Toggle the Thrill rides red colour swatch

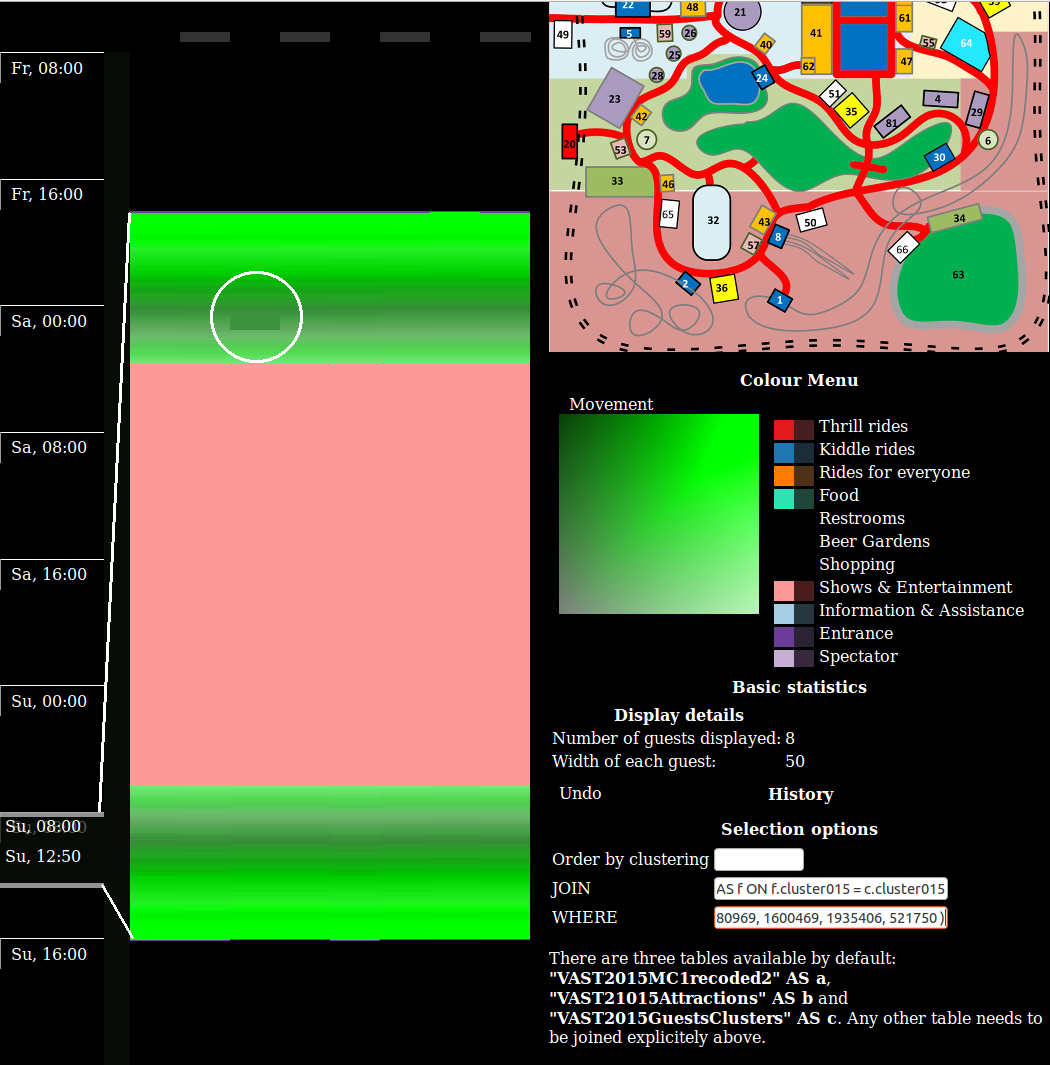784,428
